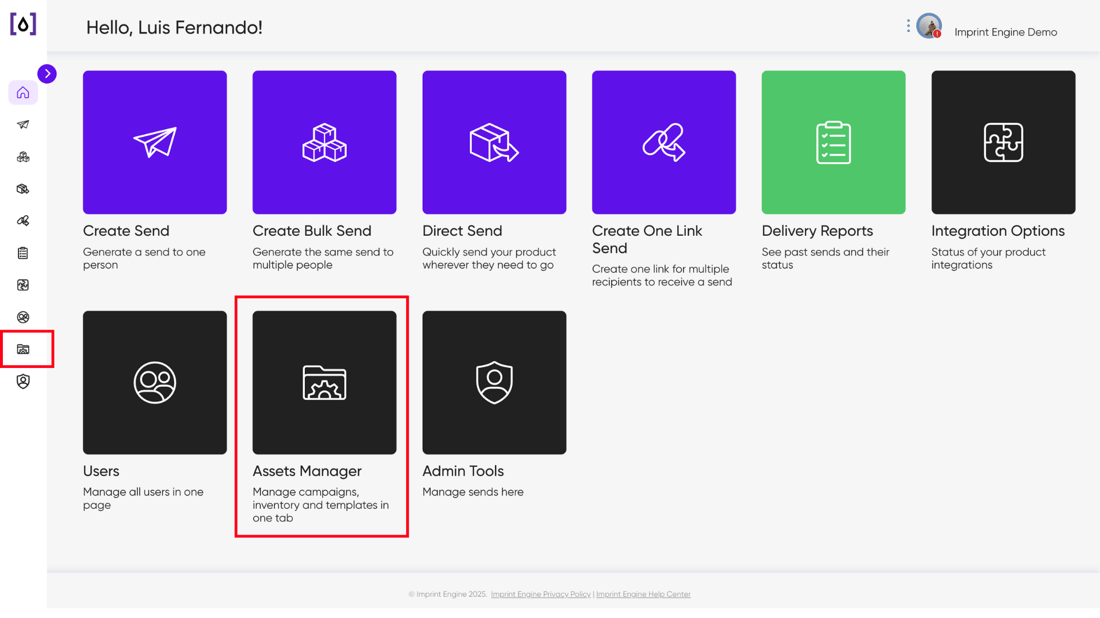
Task: Open the Imprint Engine Privacy Policy link
Action: (x=541, y=594)
